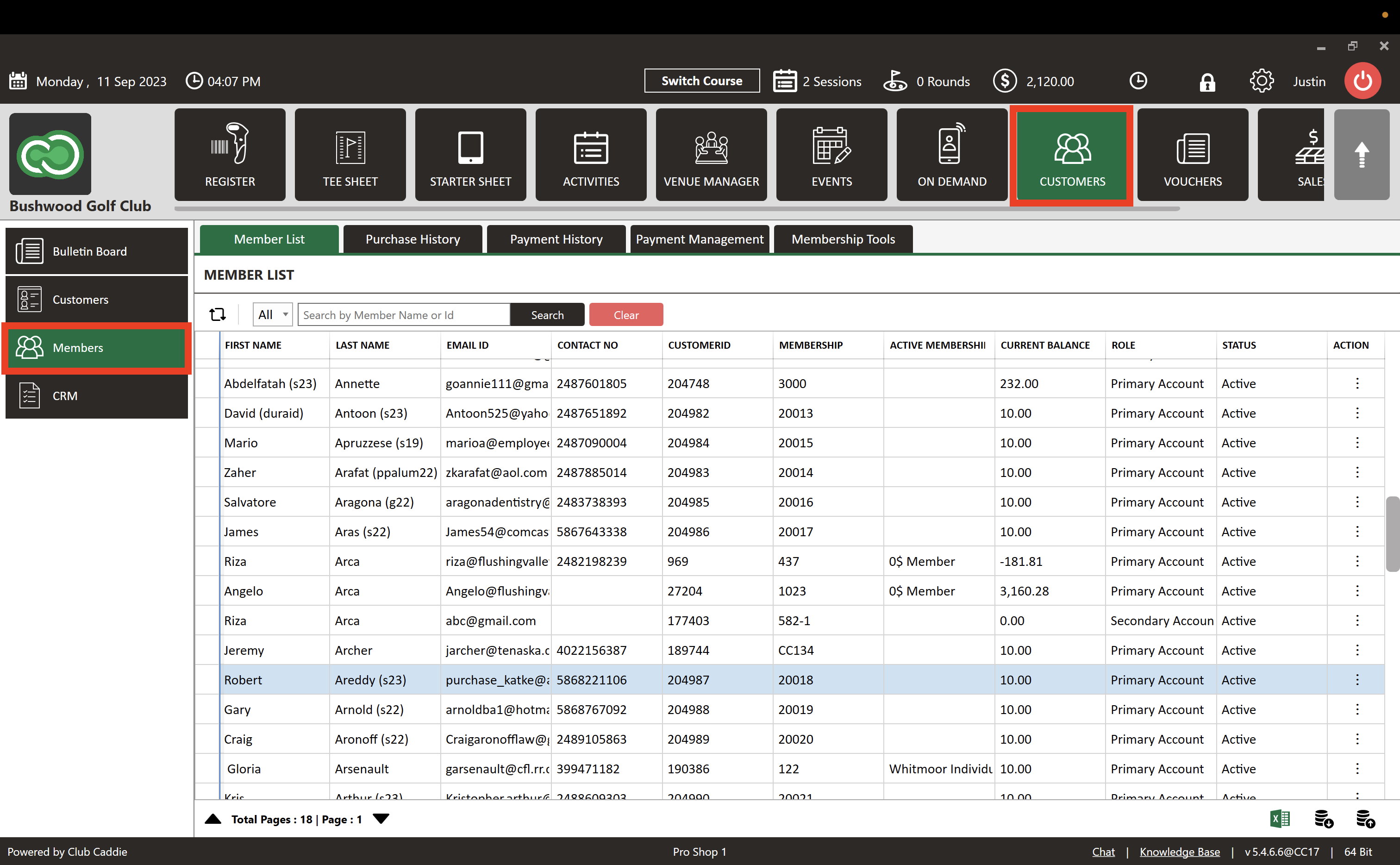Open the On Demand module
This screenshot has width=1400, height=865.
(952, 155)
